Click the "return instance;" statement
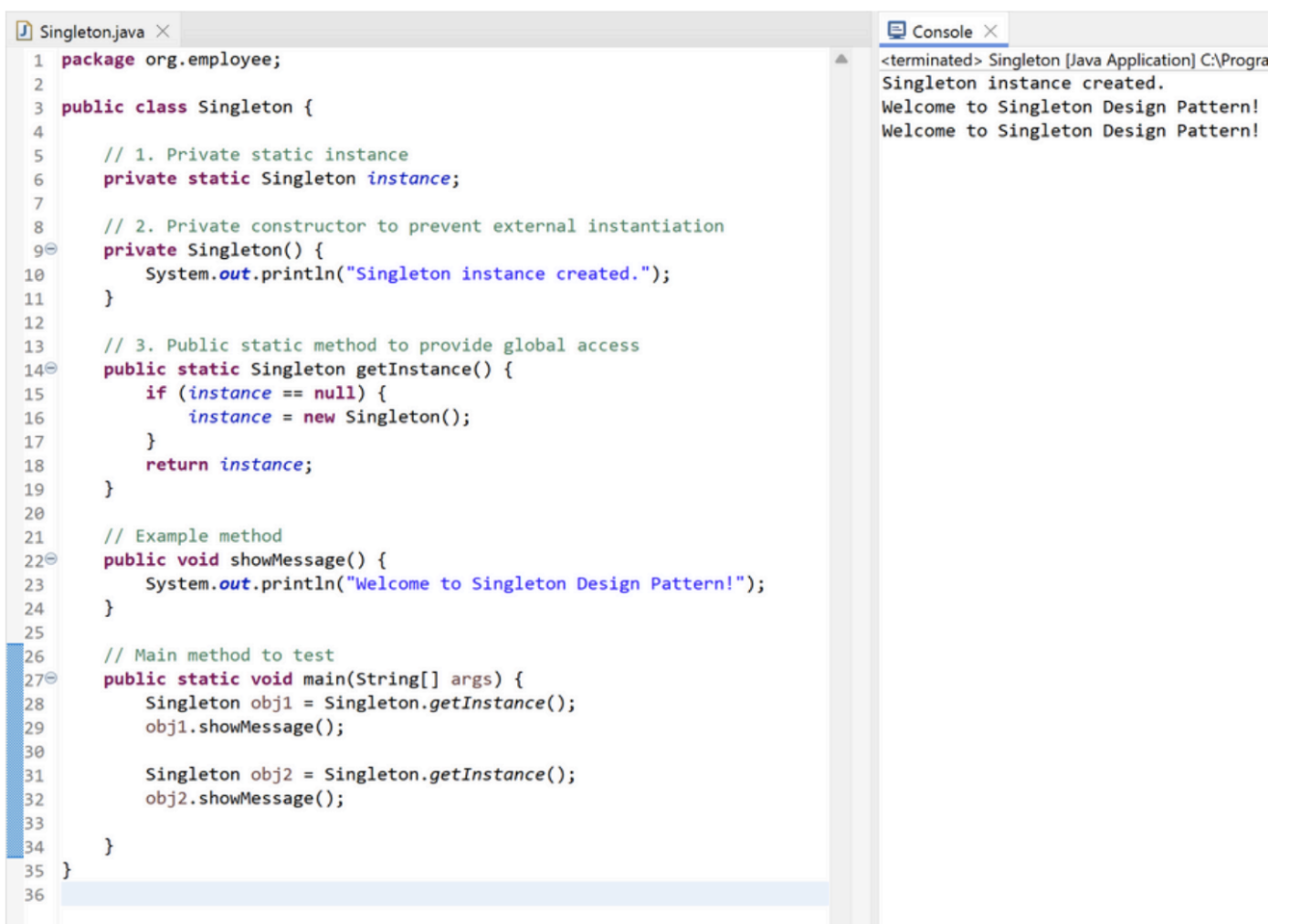 [x=229, y=465]
